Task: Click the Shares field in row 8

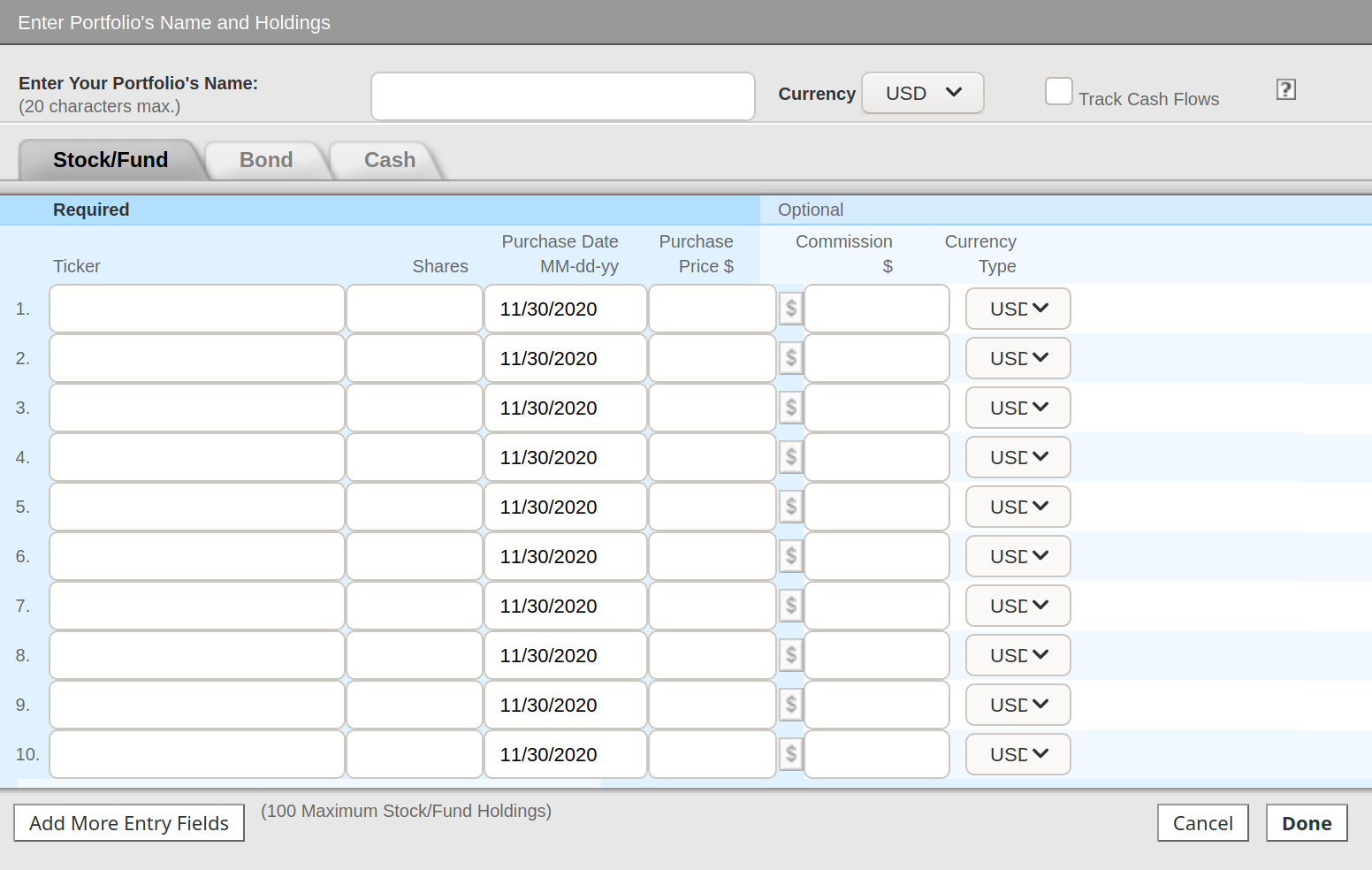Action: pyautogui.click(x=415, y=655)
